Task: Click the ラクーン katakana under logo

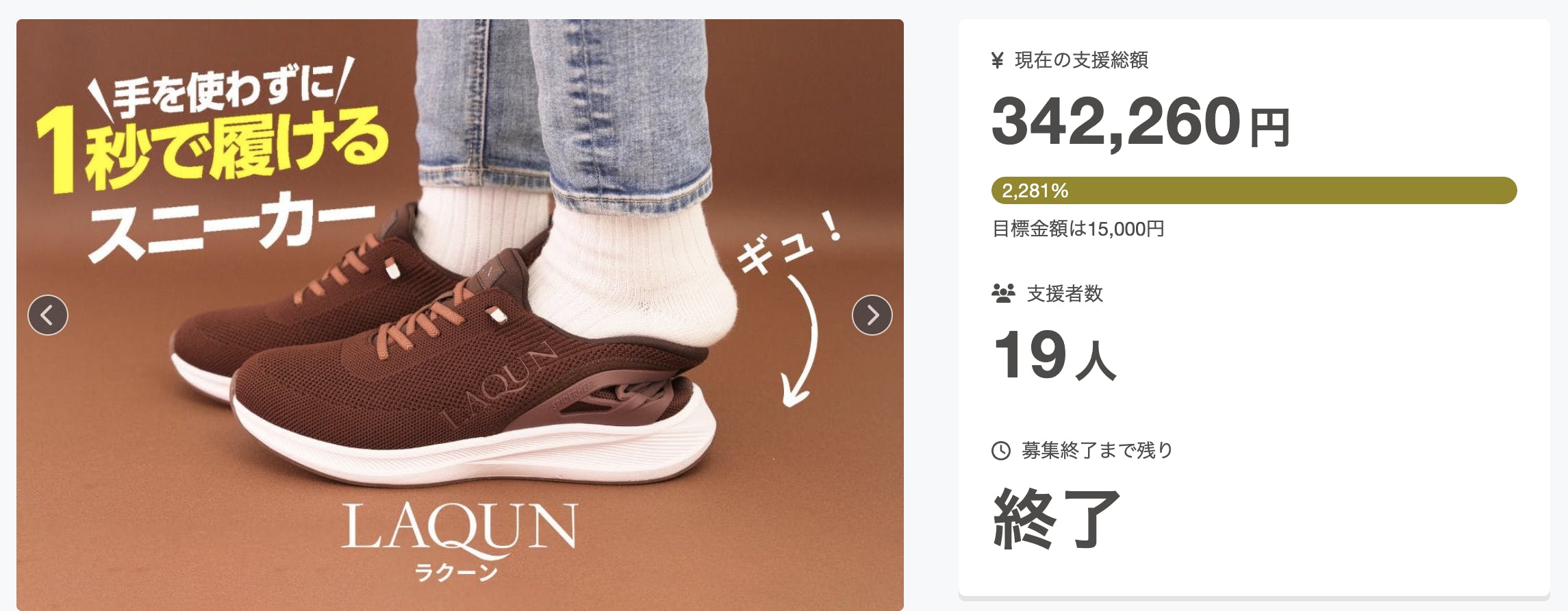Action: coord(456,573)
